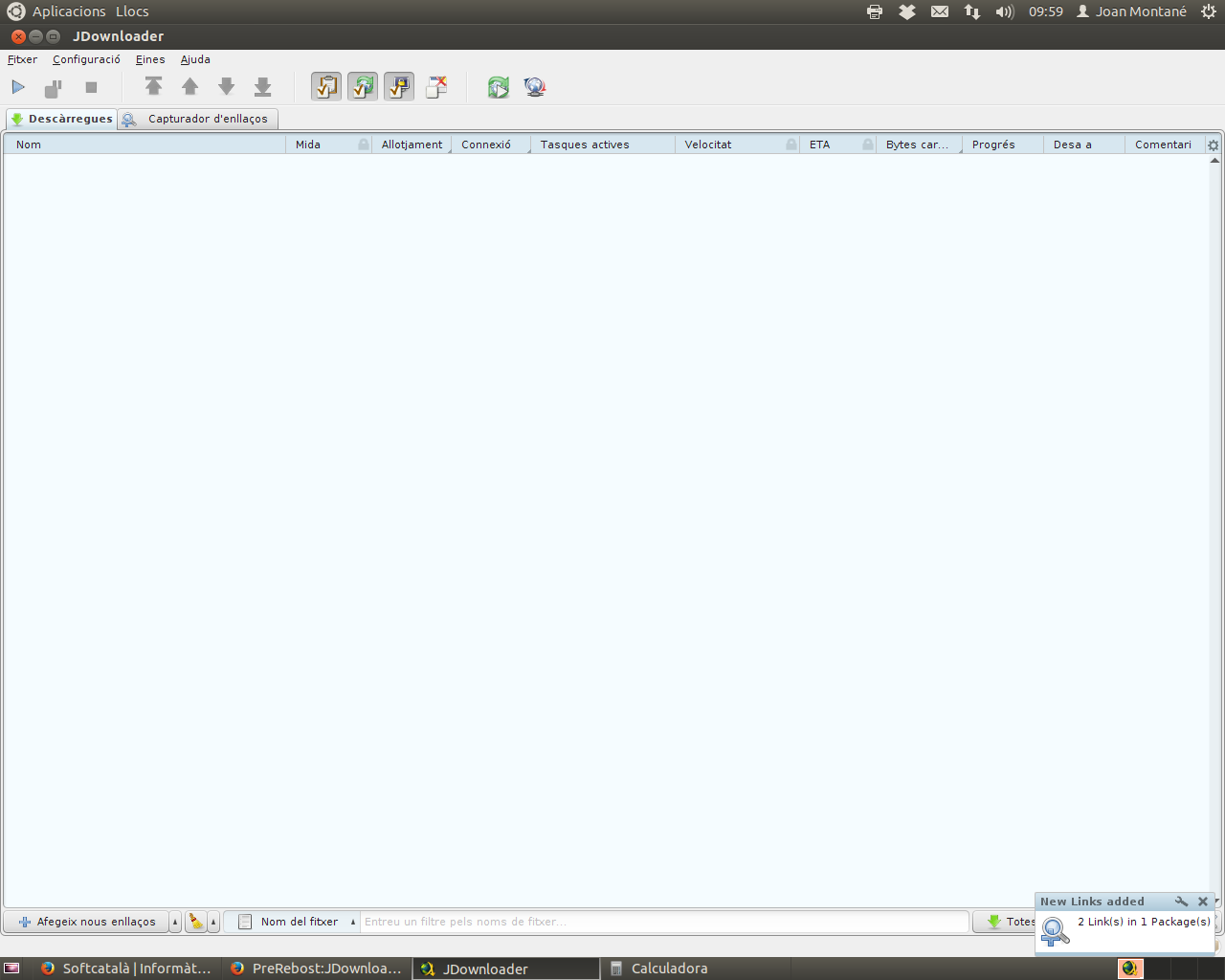Image resolution: width=1225 pixels, height=980 pixels.
Task: Click 2 Link(s) in 1 Package(s) text
Action: [x=1144, y=922]
